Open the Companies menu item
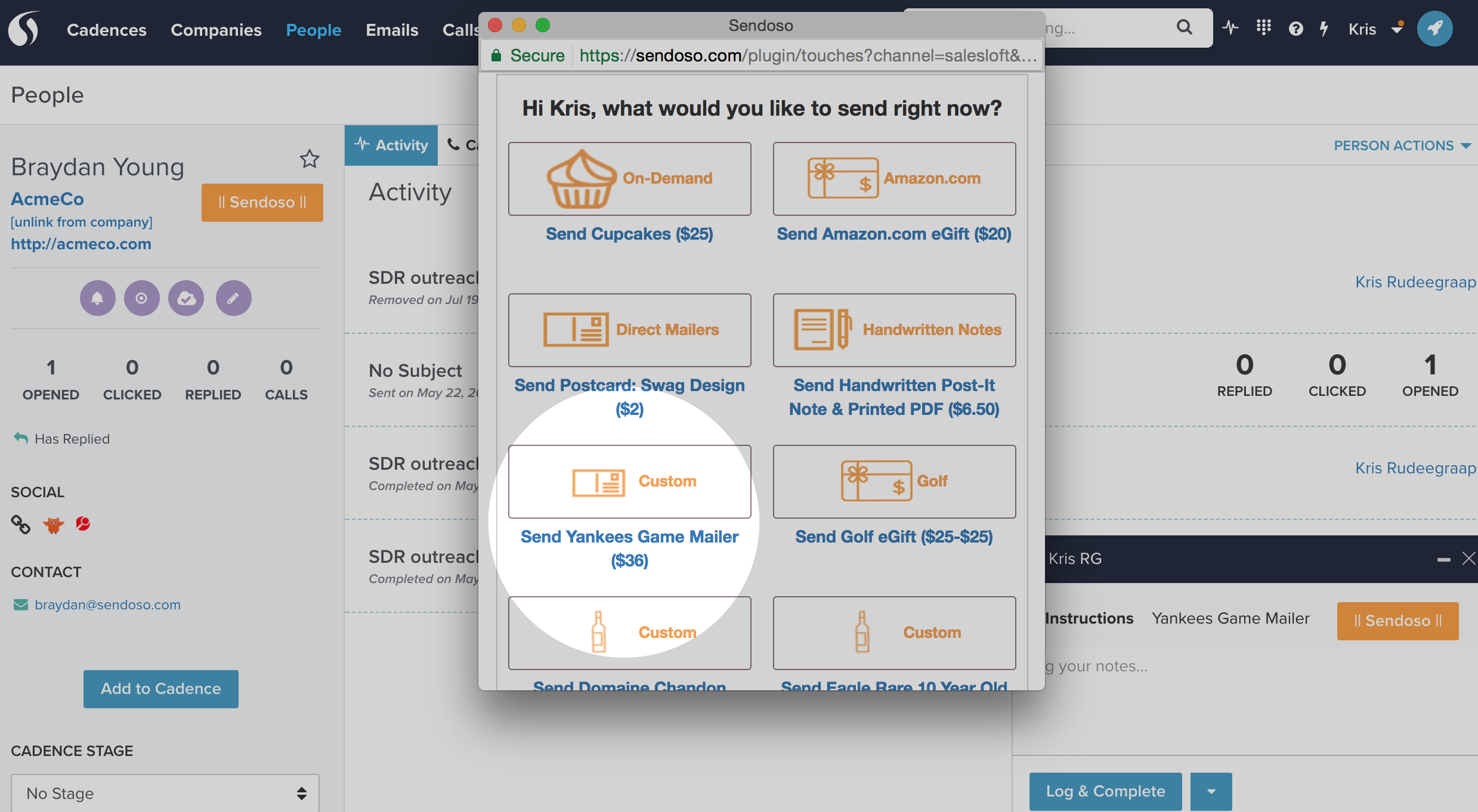1478x812 pixels. 216,30
